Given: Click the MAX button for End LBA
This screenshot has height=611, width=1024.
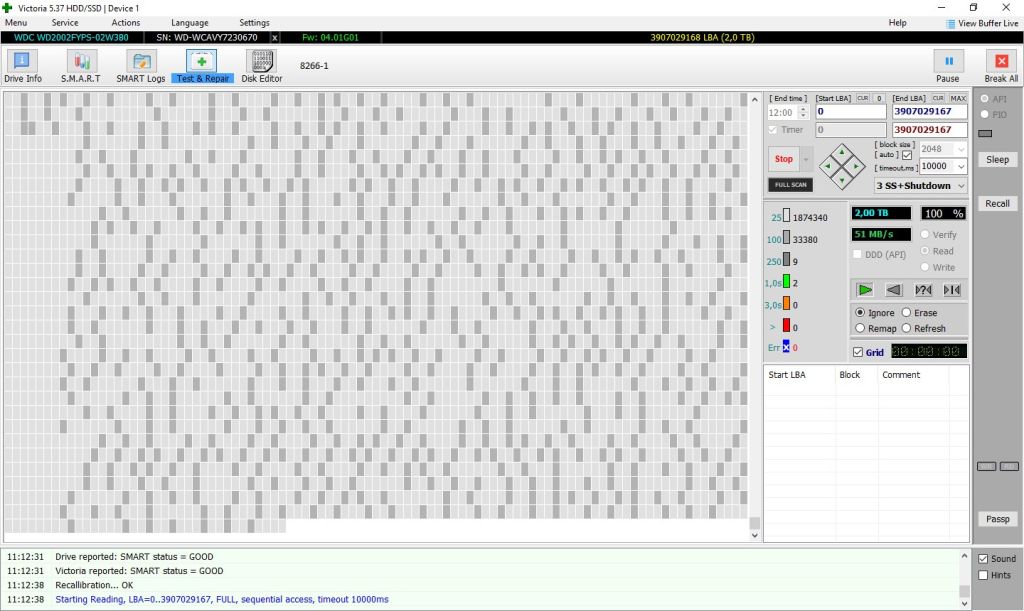Looking at the screenshot, I should [958, 98].
